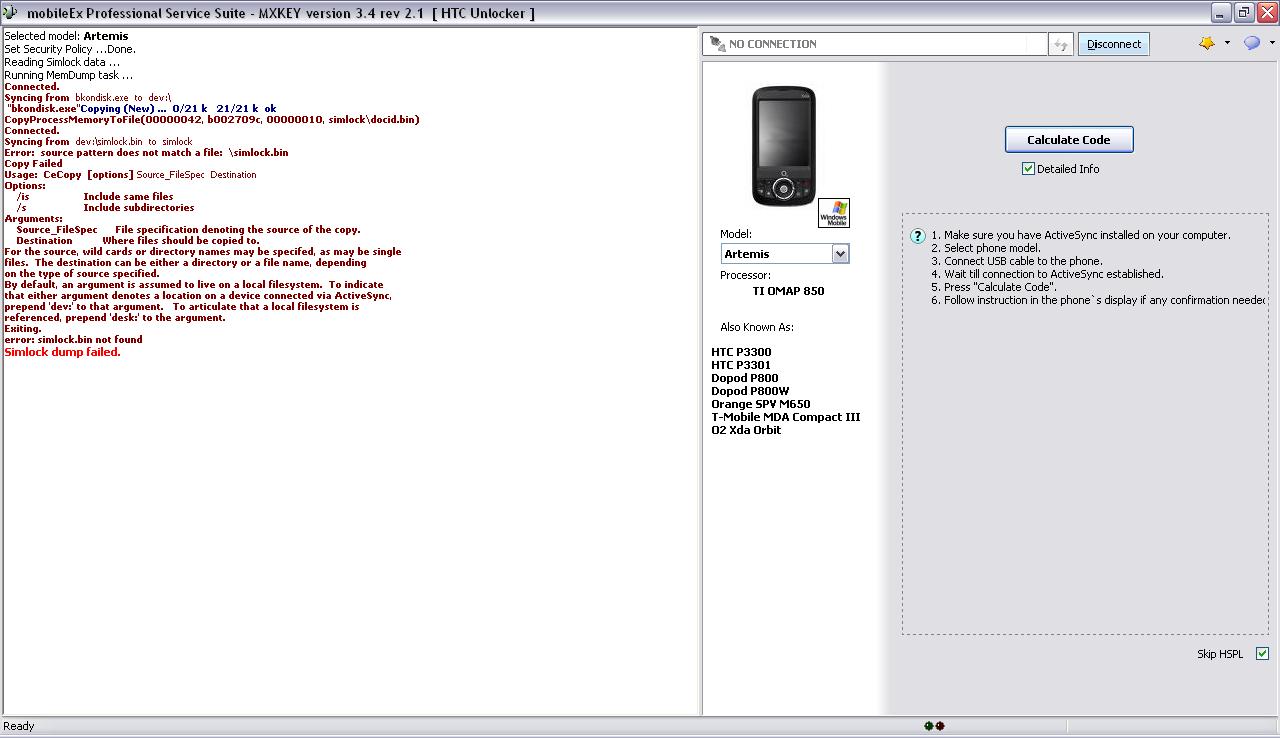1280x738 pixels.
Task: Click the HTC phone thumbnail image
Action: 783,146
